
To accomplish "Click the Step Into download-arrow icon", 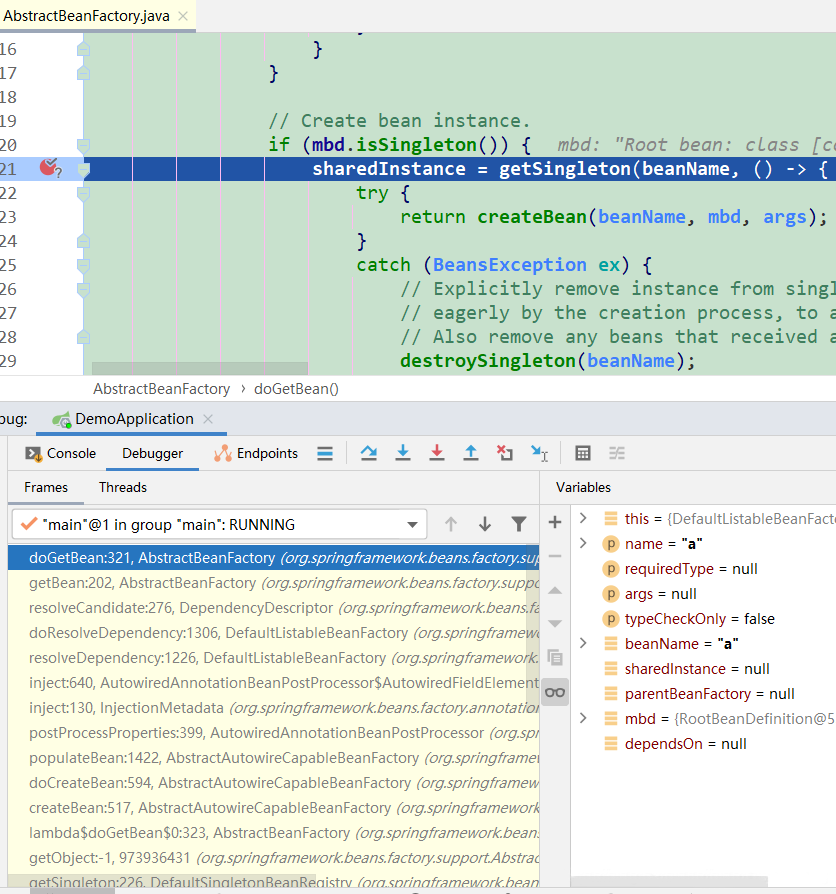I will [x=403, y=453].
